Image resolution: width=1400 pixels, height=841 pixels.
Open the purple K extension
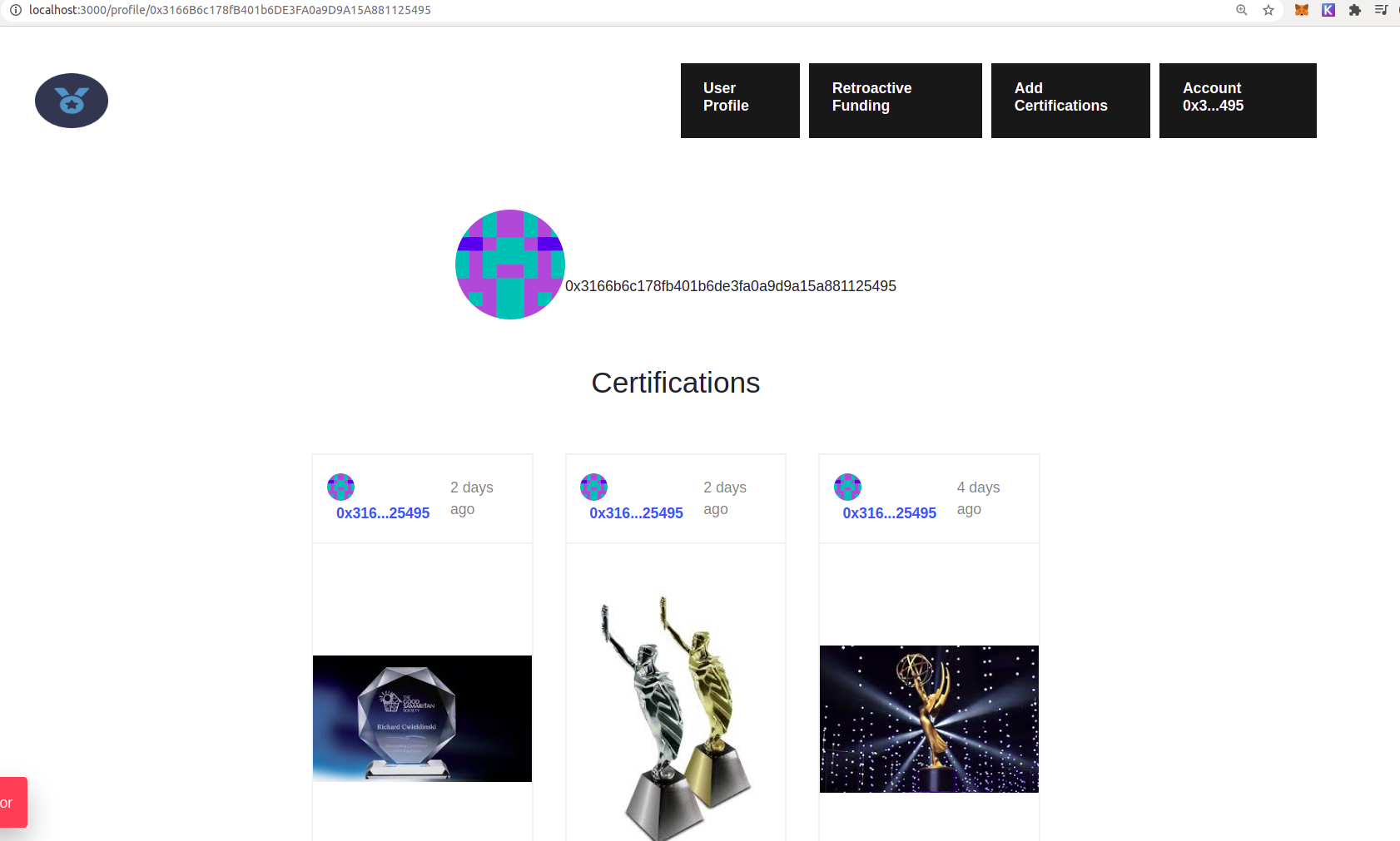pyautogui.click(x=1328, y=10)
